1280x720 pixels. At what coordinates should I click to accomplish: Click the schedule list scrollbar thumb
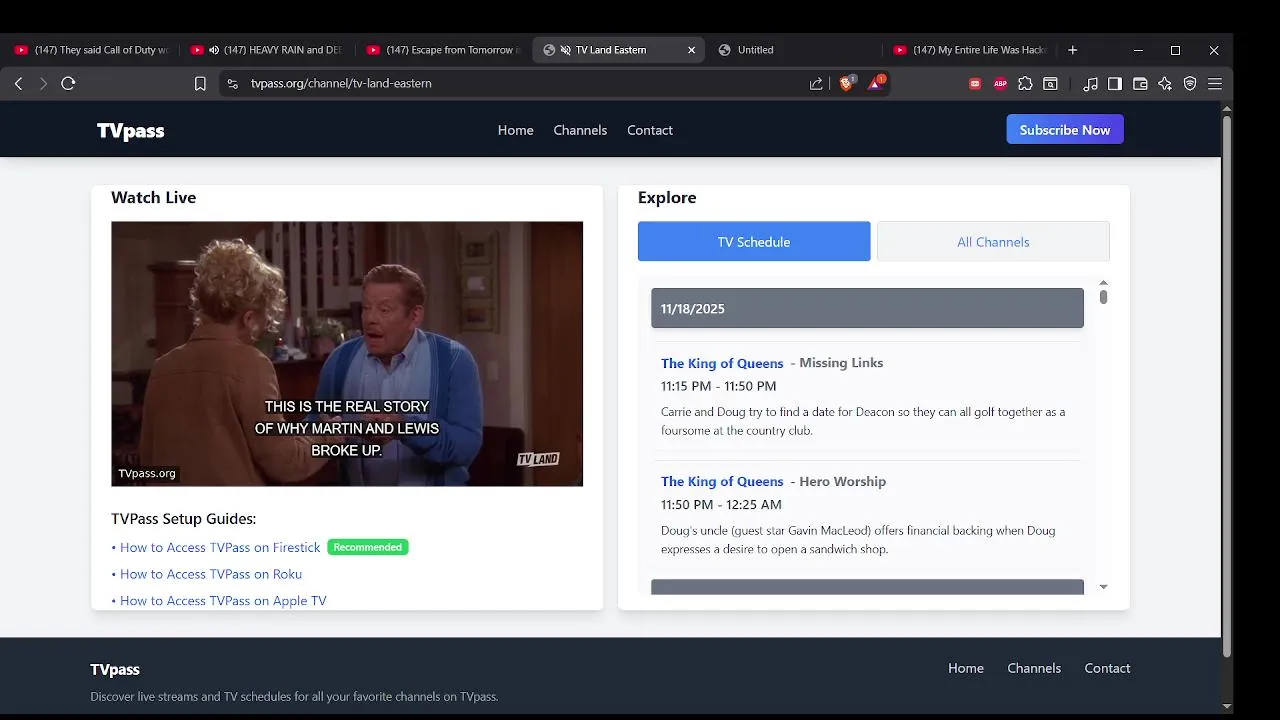tap(1103, 297)
